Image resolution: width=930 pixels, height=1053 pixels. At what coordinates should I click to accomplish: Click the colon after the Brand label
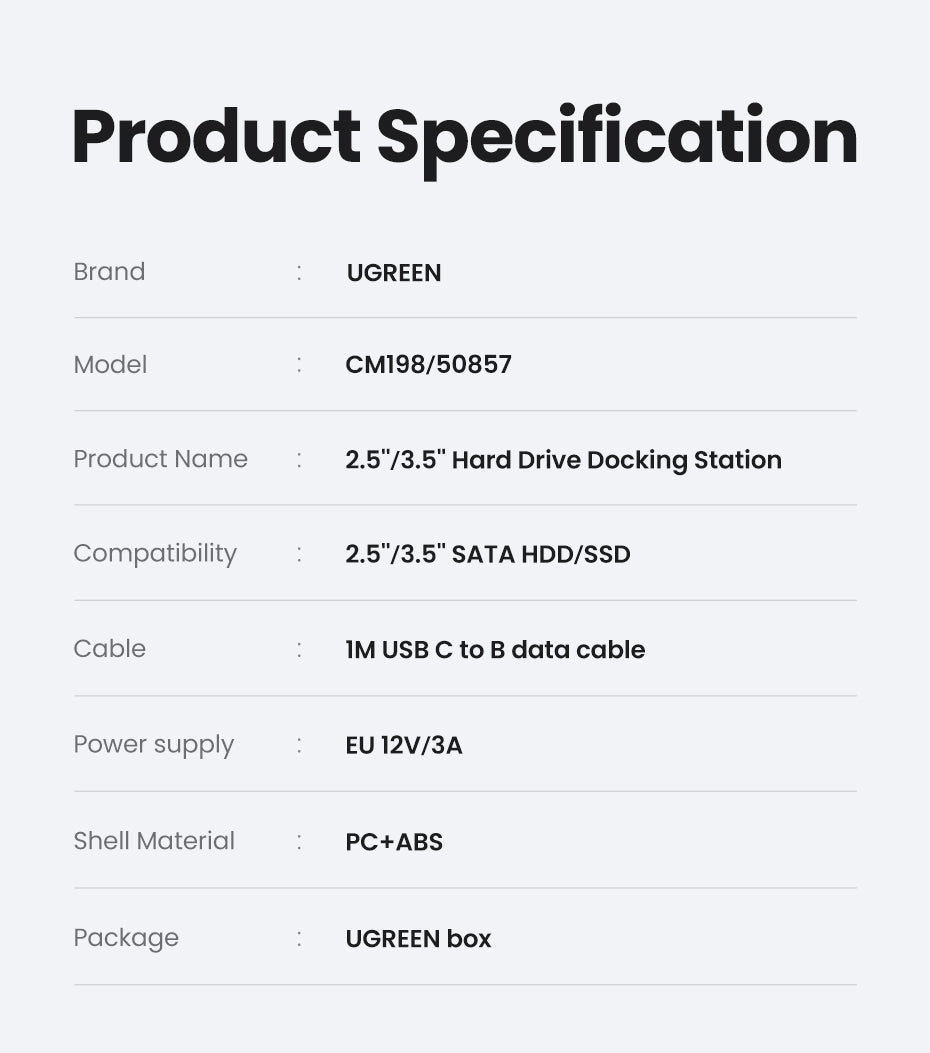pyautogui.click(x=299, y=273)
